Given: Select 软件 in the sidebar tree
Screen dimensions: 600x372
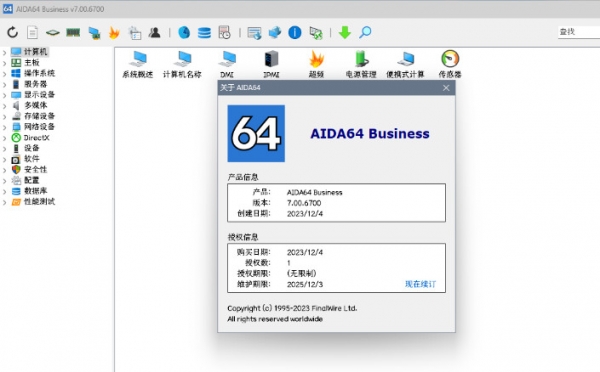Looking at the screenshot, I should point(31,159).
